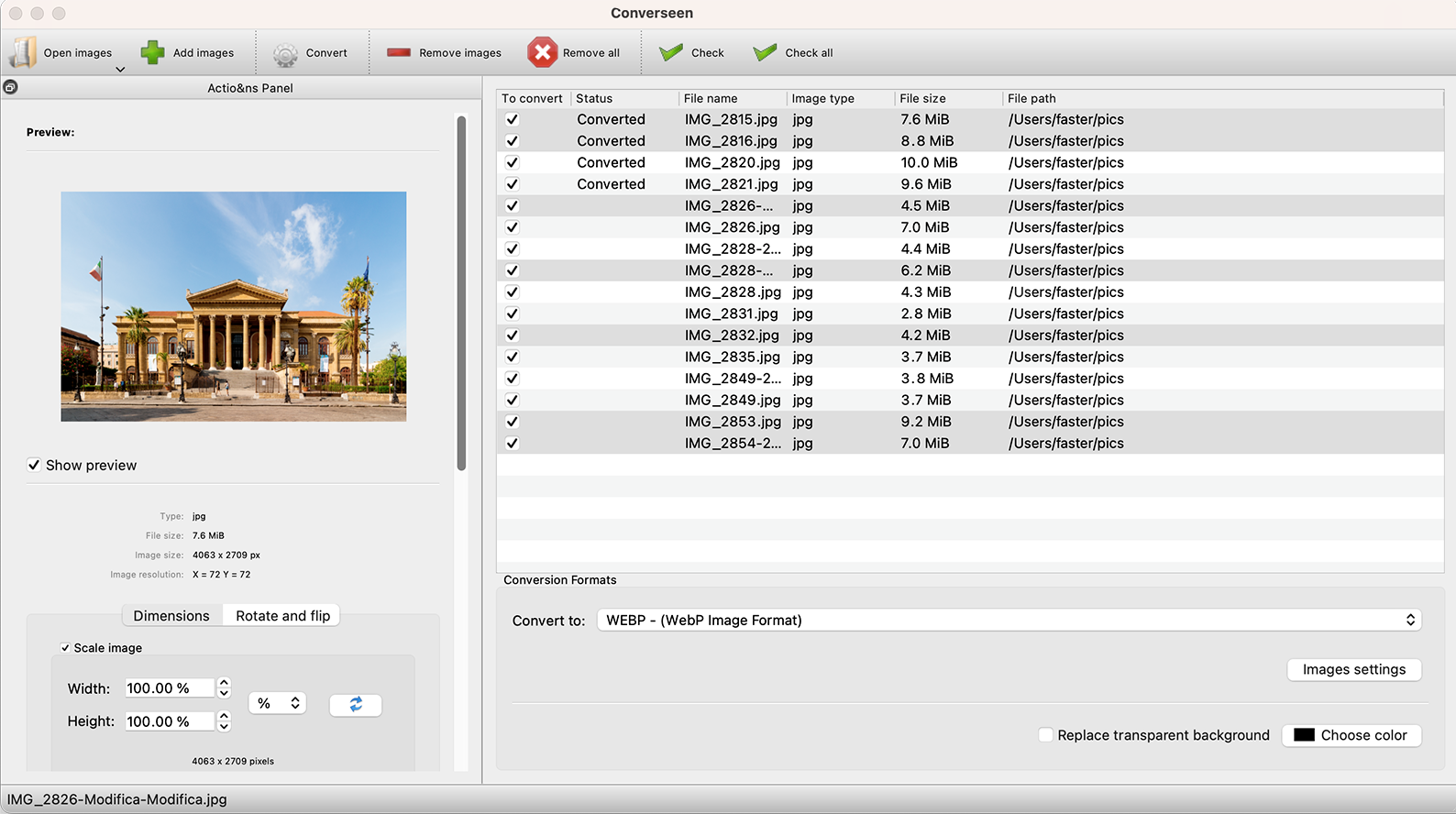Select the IMG_2816.jpg file name

click(731, 141)
